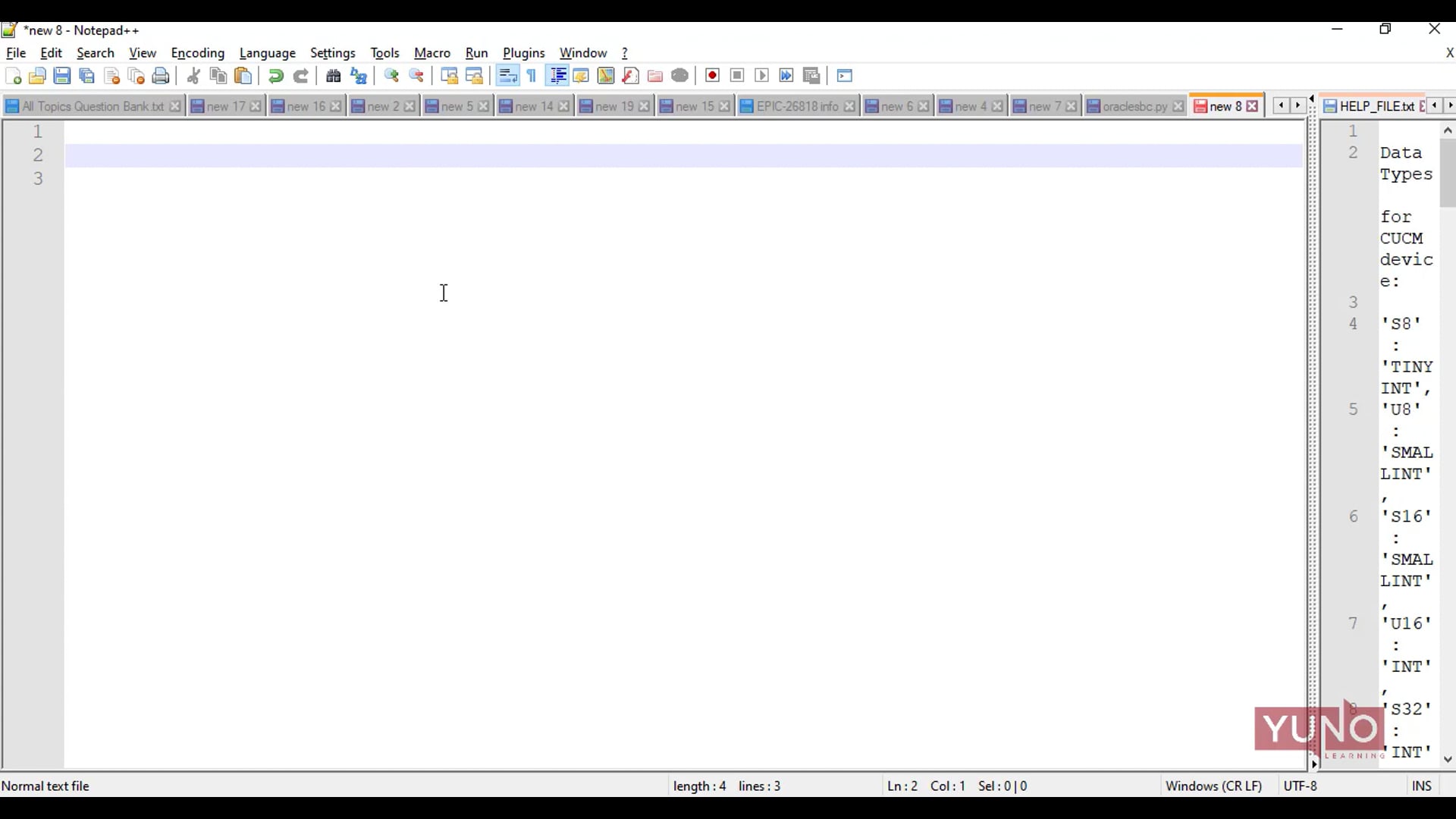
Task: Toggle Show Indent Guide button
Action: point(557,76)
